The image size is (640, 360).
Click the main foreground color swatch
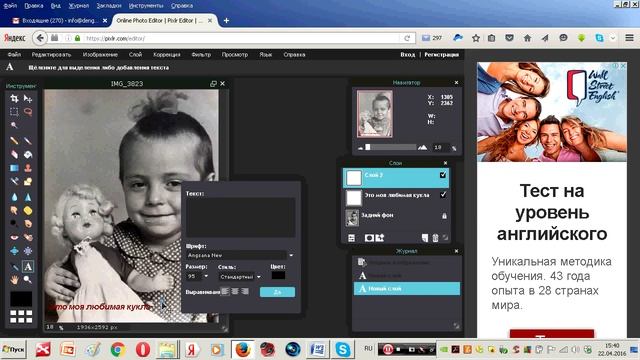[x=21, y=299]
